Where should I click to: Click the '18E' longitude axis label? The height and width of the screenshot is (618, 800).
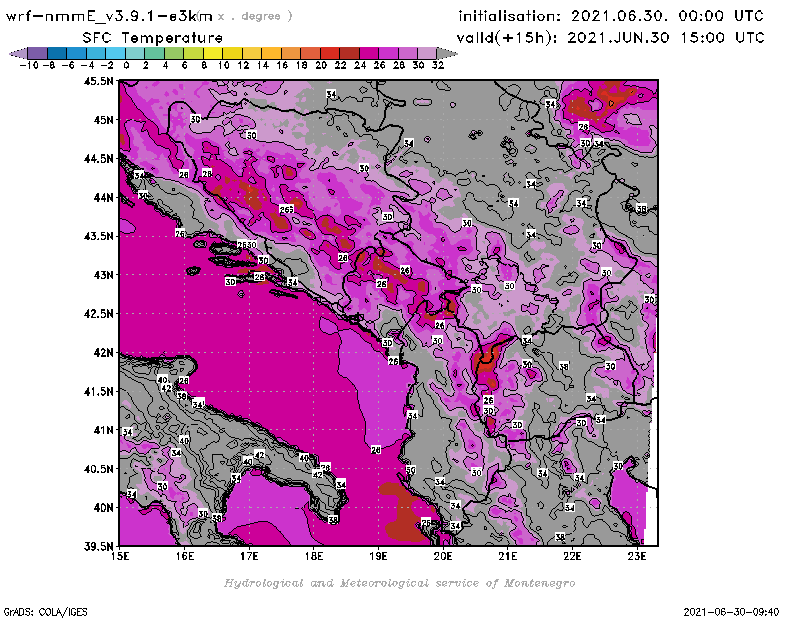tap(314, 556)
